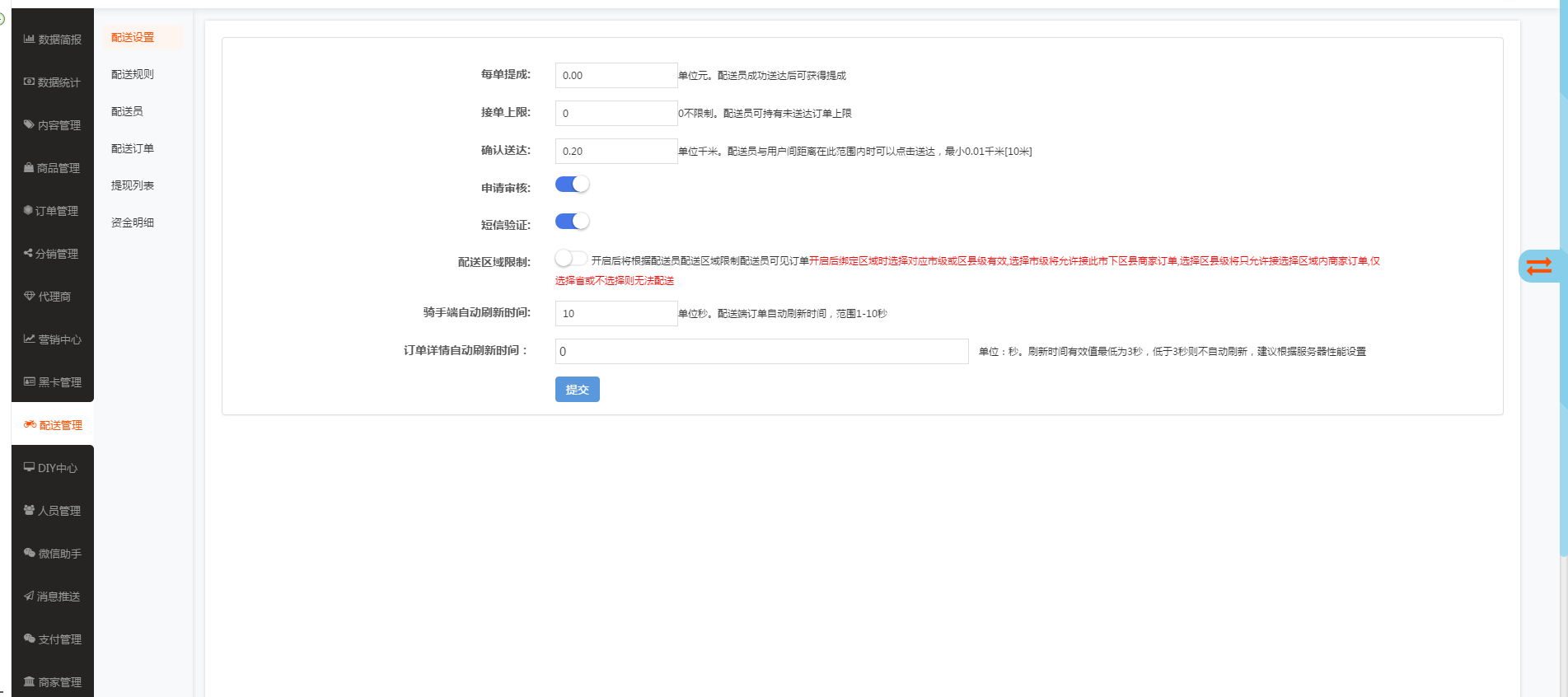Enable the 配送区域限制 toggle
The height and width of the screenshot is (697, 1568).
[571, 259]
